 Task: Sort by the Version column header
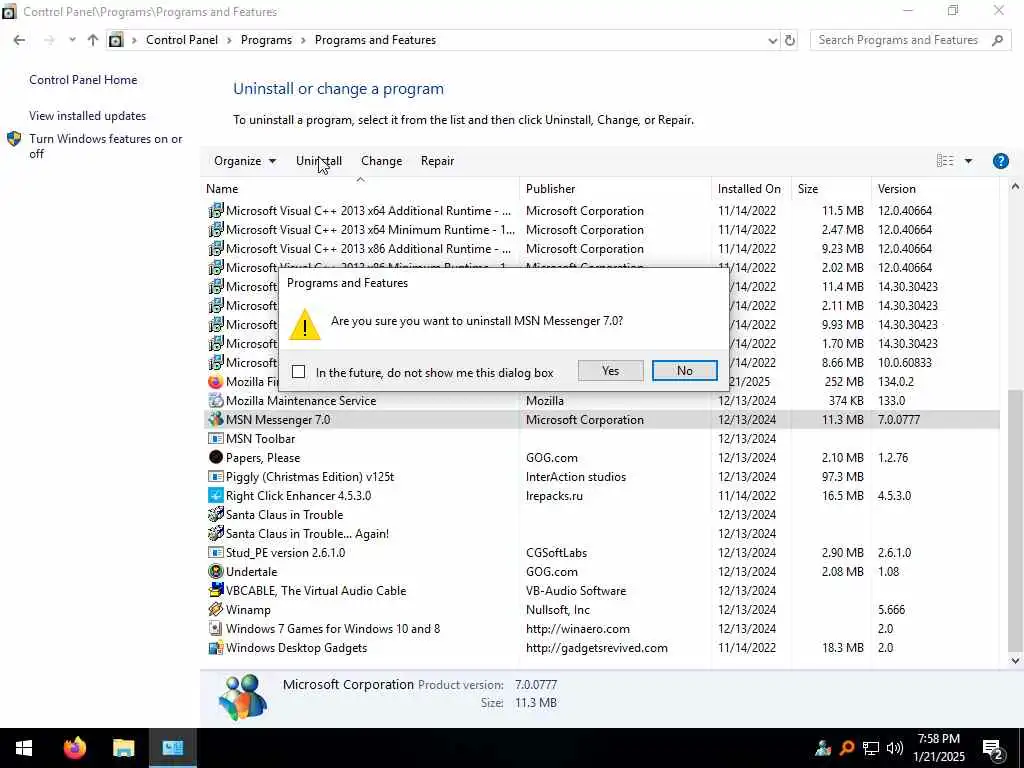coord(934,189)
